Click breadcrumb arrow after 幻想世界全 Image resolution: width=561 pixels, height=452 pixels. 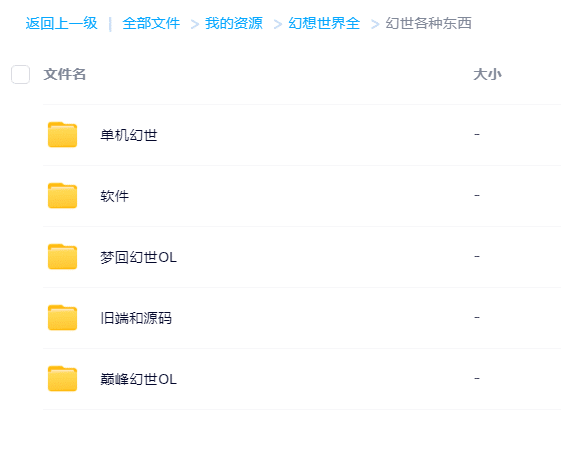(x=375, y=24)
